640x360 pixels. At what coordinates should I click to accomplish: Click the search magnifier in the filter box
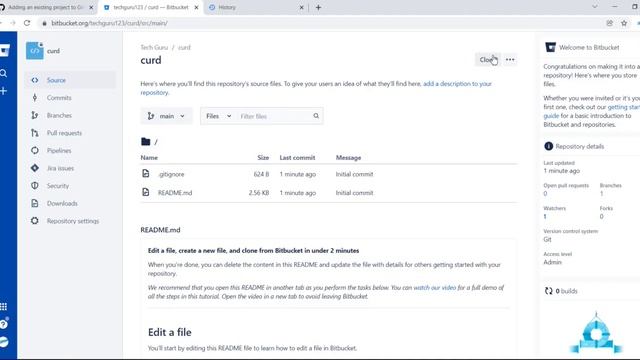pos(316,116)
